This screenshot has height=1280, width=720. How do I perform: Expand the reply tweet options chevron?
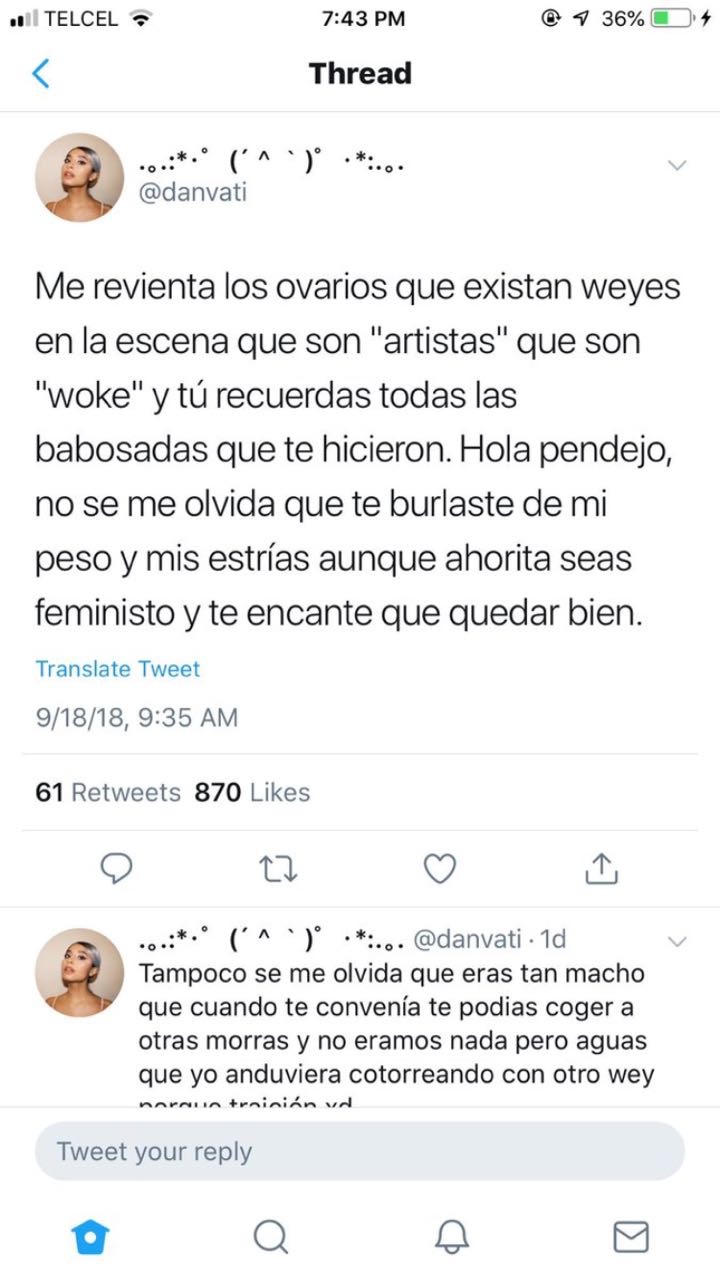(677, 941)
